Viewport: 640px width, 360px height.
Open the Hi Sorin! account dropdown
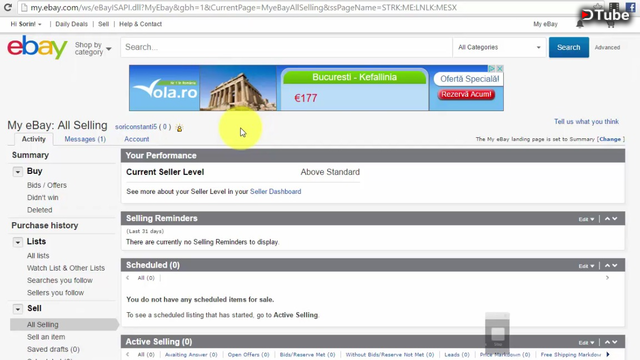(26, 24)
